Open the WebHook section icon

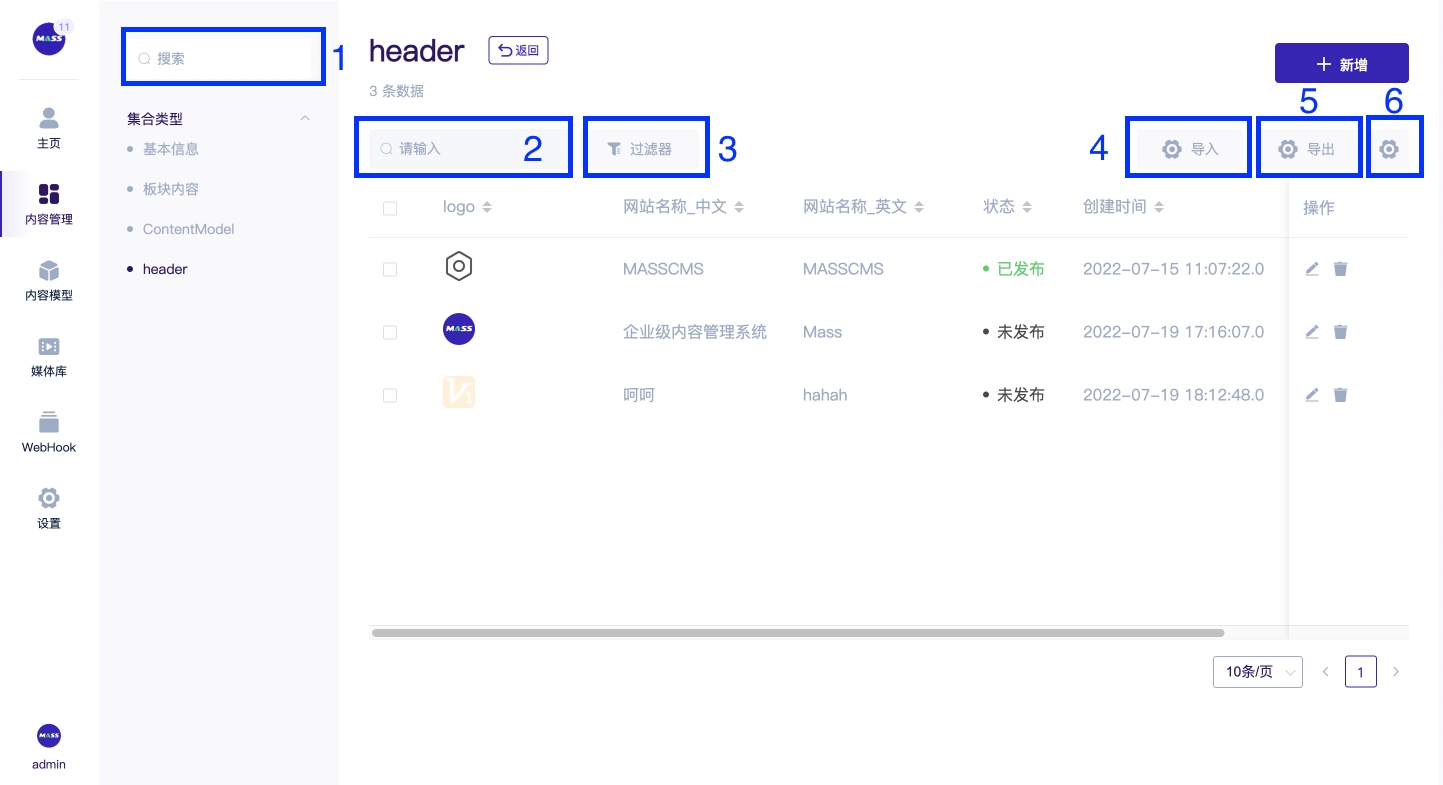(49, 423)
